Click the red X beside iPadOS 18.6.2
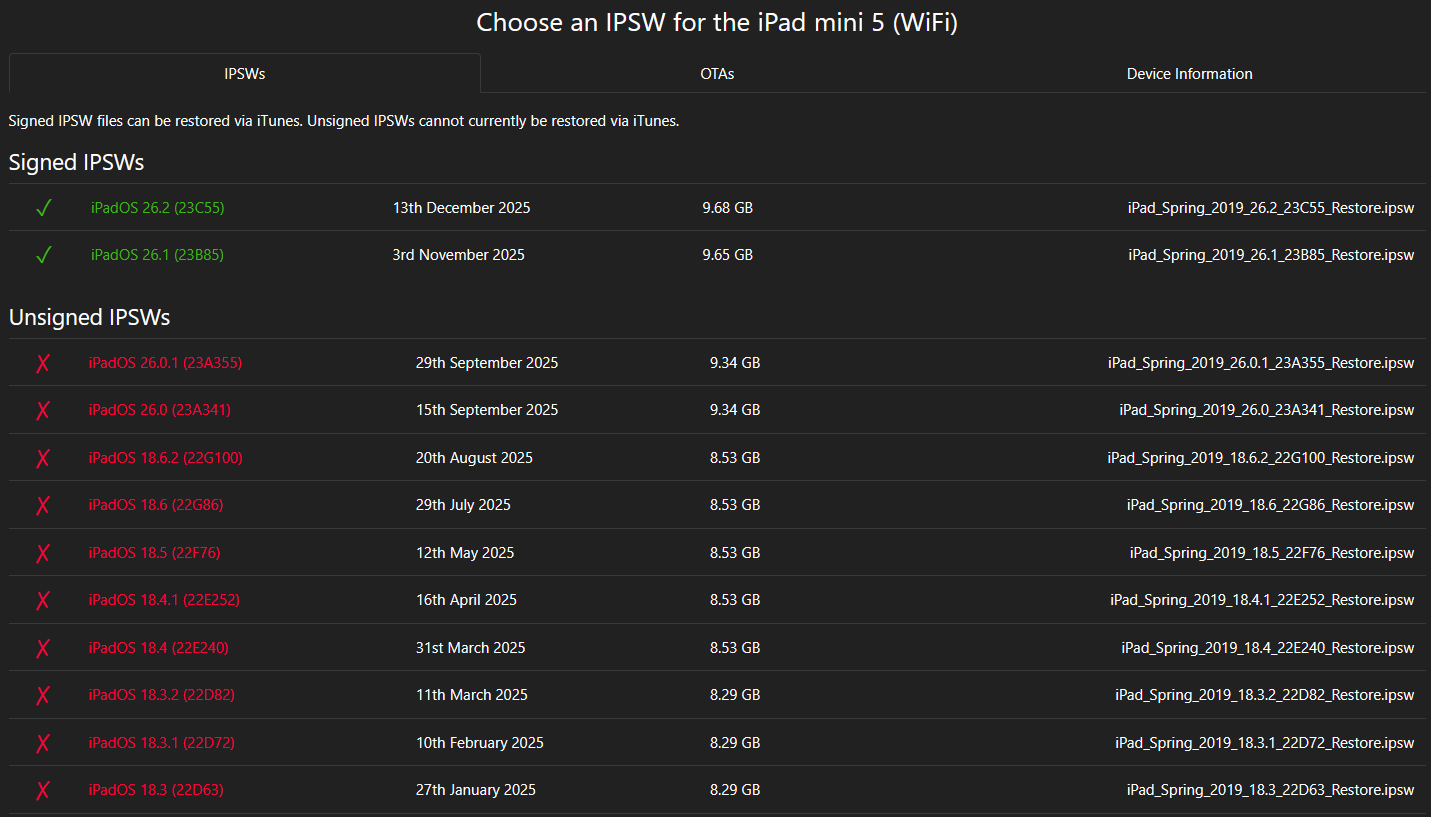This screenshot has width=1431, height=817. pos(43,458)
